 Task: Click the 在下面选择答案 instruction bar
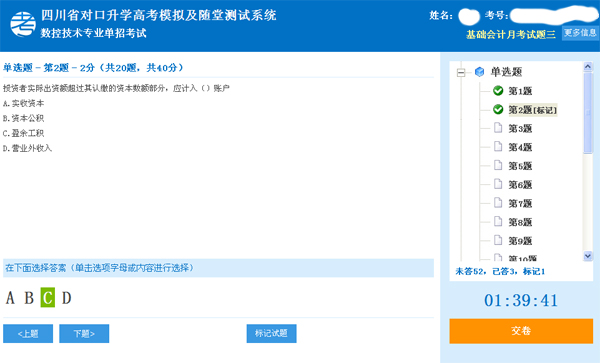pyautogui.click(x=218, y=268)
